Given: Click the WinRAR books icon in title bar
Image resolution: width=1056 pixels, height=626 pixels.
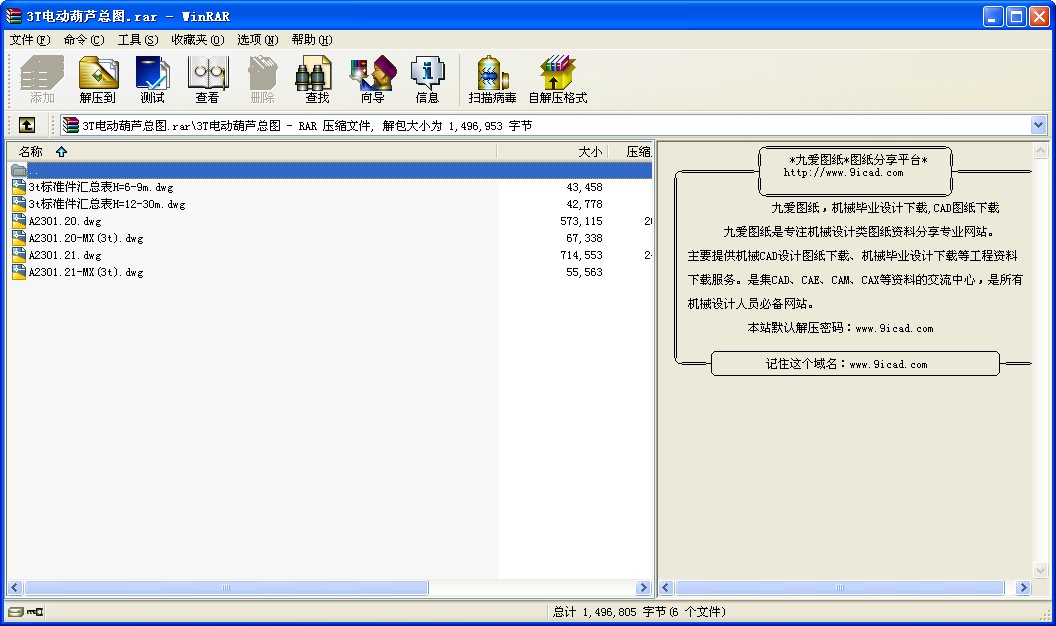Looking at the screenshot, I should click(x=13, y=15).
